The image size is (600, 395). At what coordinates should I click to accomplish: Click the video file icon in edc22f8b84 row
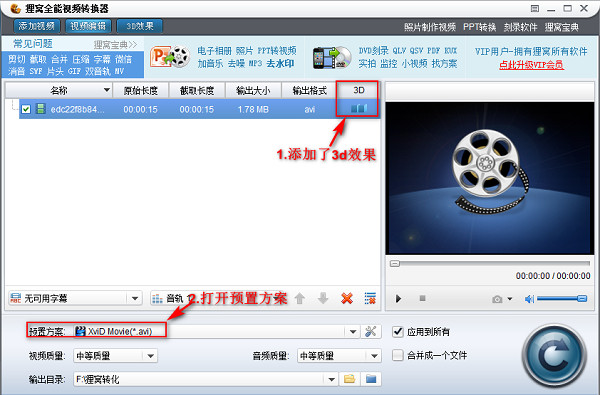click(x=41, y=109)
